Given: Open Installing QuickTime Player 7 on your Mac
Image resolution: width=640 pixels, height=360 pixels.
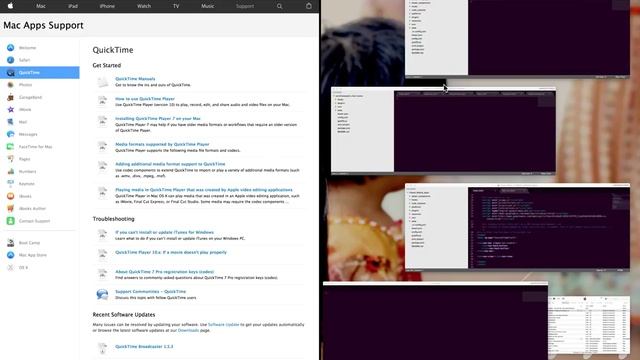Looking at the screenshot, I should pyautogui.click(x=158, y=118).
